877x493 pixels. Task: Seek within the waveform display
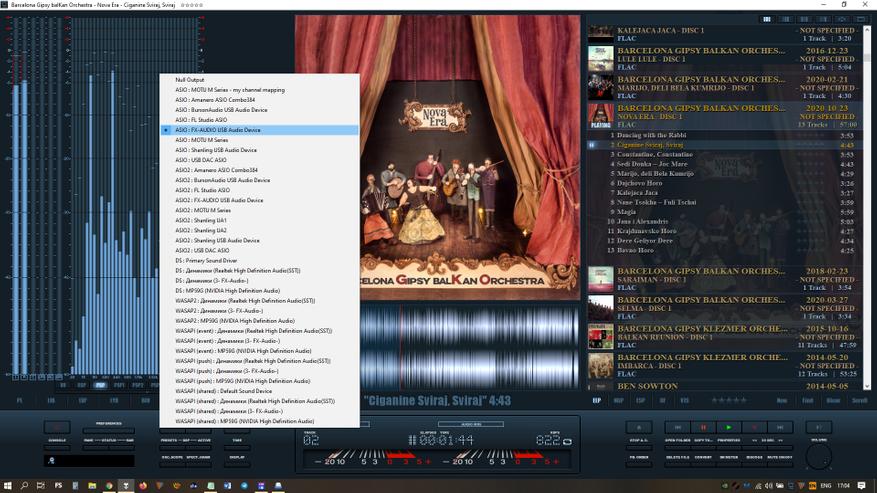pyautogui.click(x=469, y=347)
